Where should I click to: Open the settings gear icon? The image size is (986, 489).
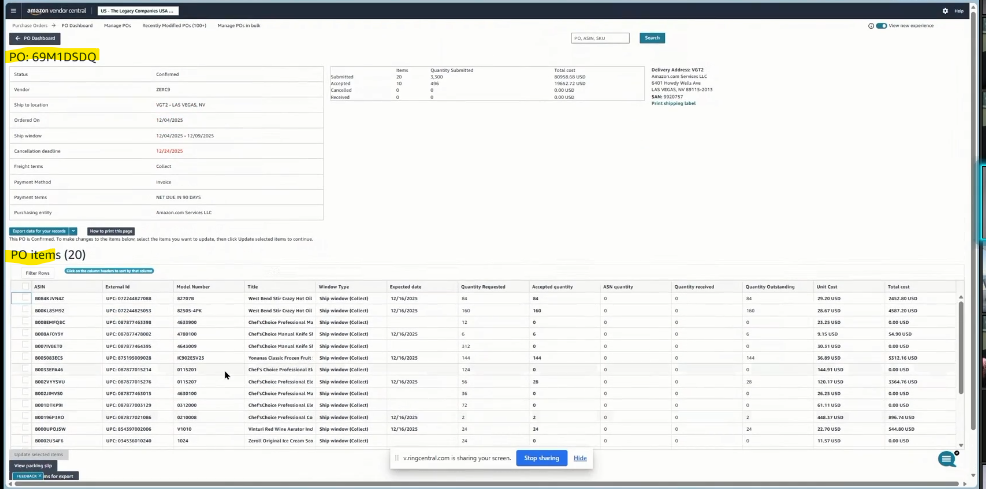tap(945, 11)
